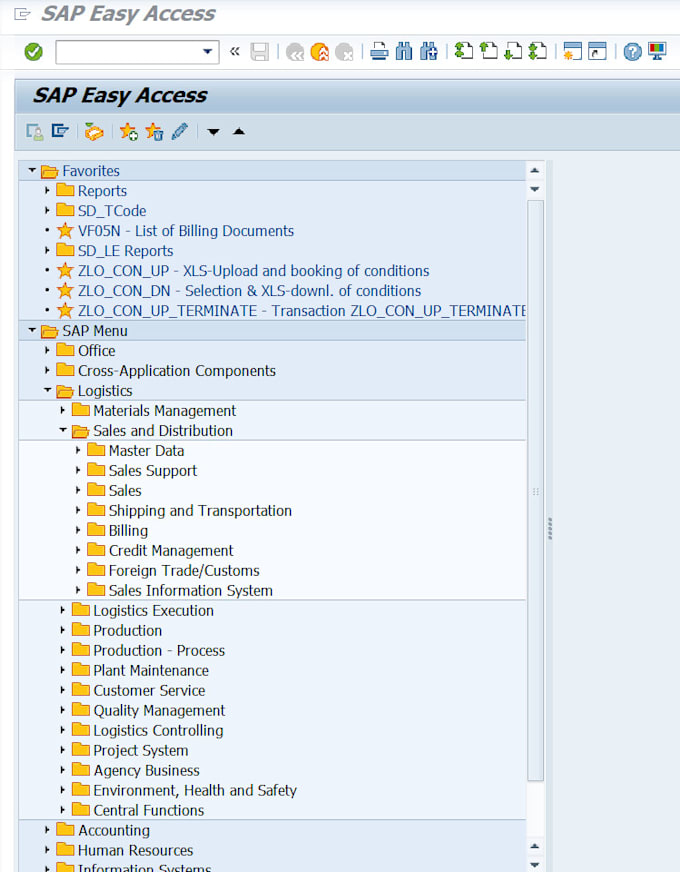Expand the Billing folder node
Viewport: 680px width, 872px height.
coord(78,531)
